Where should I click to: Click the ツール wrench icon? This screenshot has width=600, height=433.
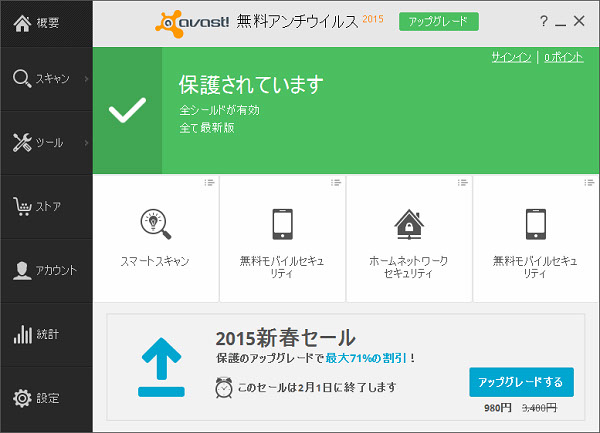pos(22,143)
